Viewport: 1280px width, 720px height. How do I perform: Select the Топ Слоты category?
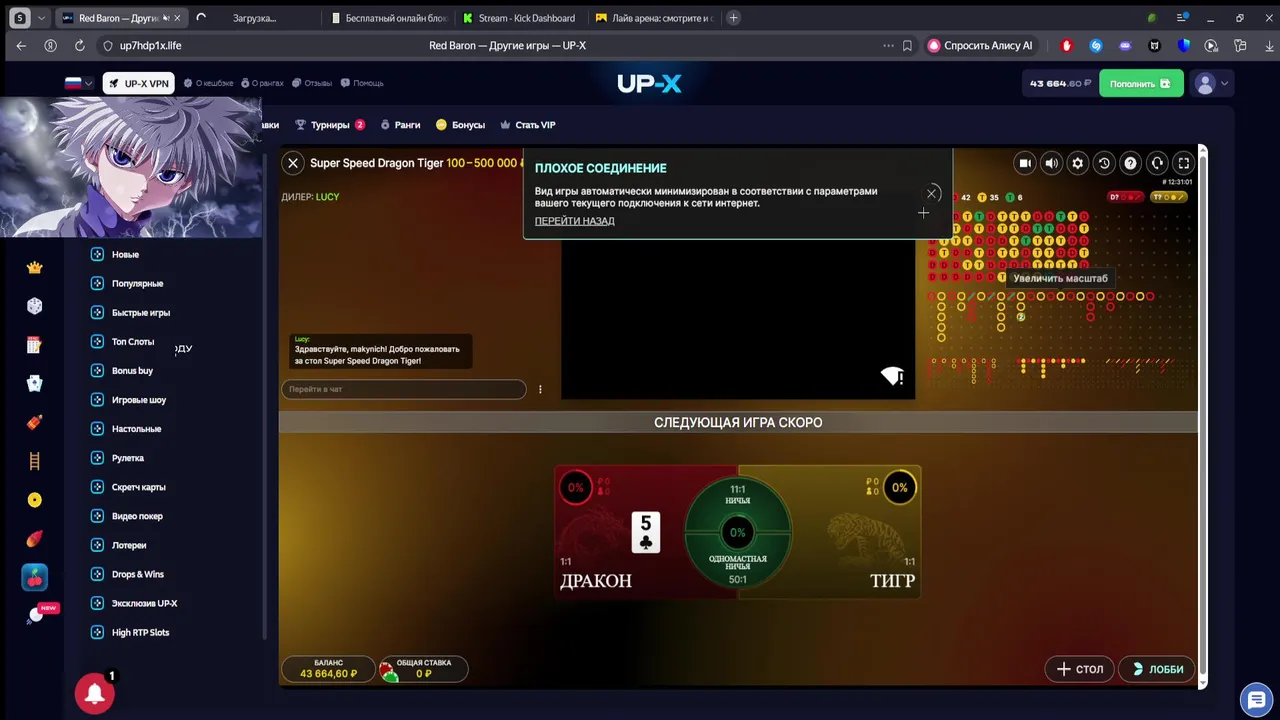pos(133,341)
